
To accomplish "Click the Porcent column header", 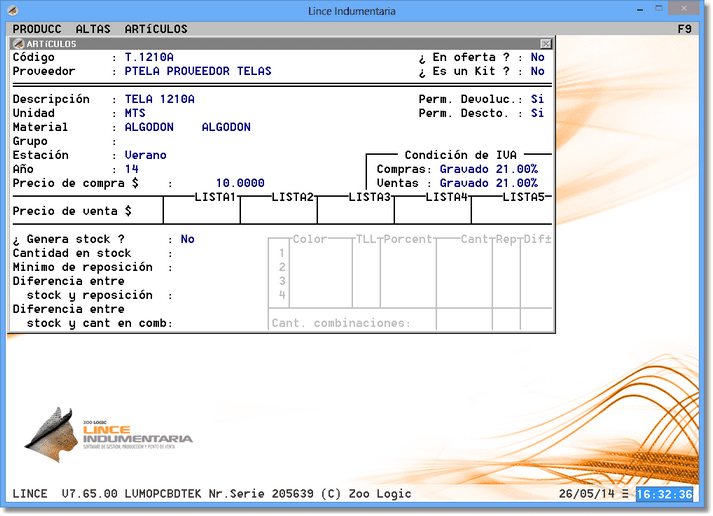I will (x=408, y=239).
